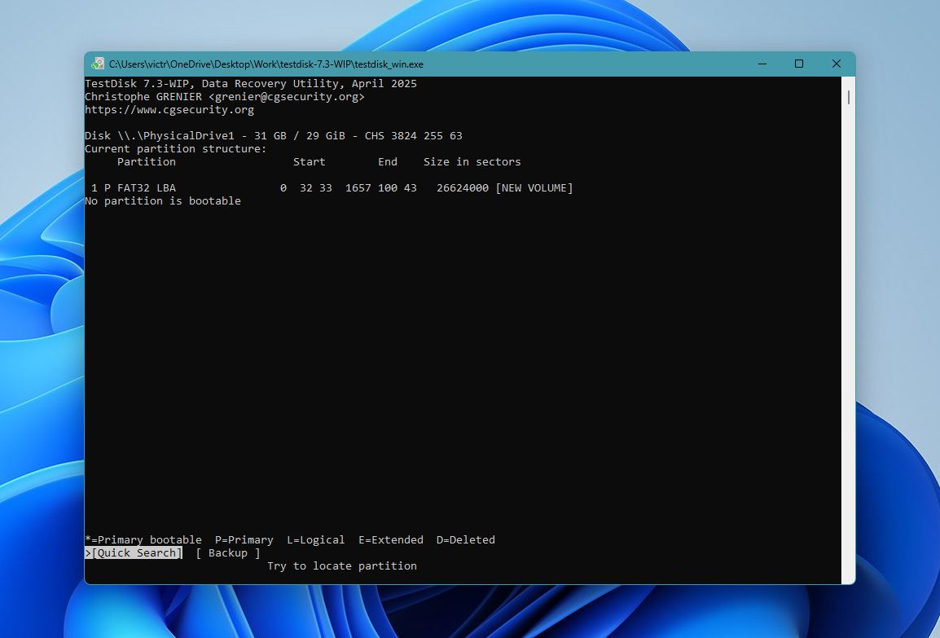Click the 'No partition is bootable' message
The width and height of the screenshot is (940, 638).
(x=163, y=201)
